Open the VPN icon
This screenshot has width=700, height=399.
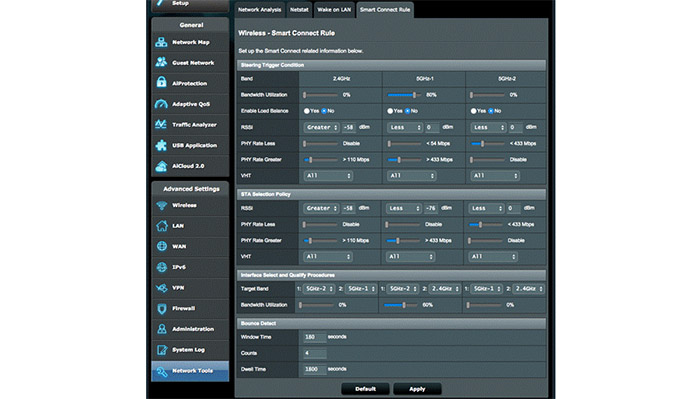162,288
